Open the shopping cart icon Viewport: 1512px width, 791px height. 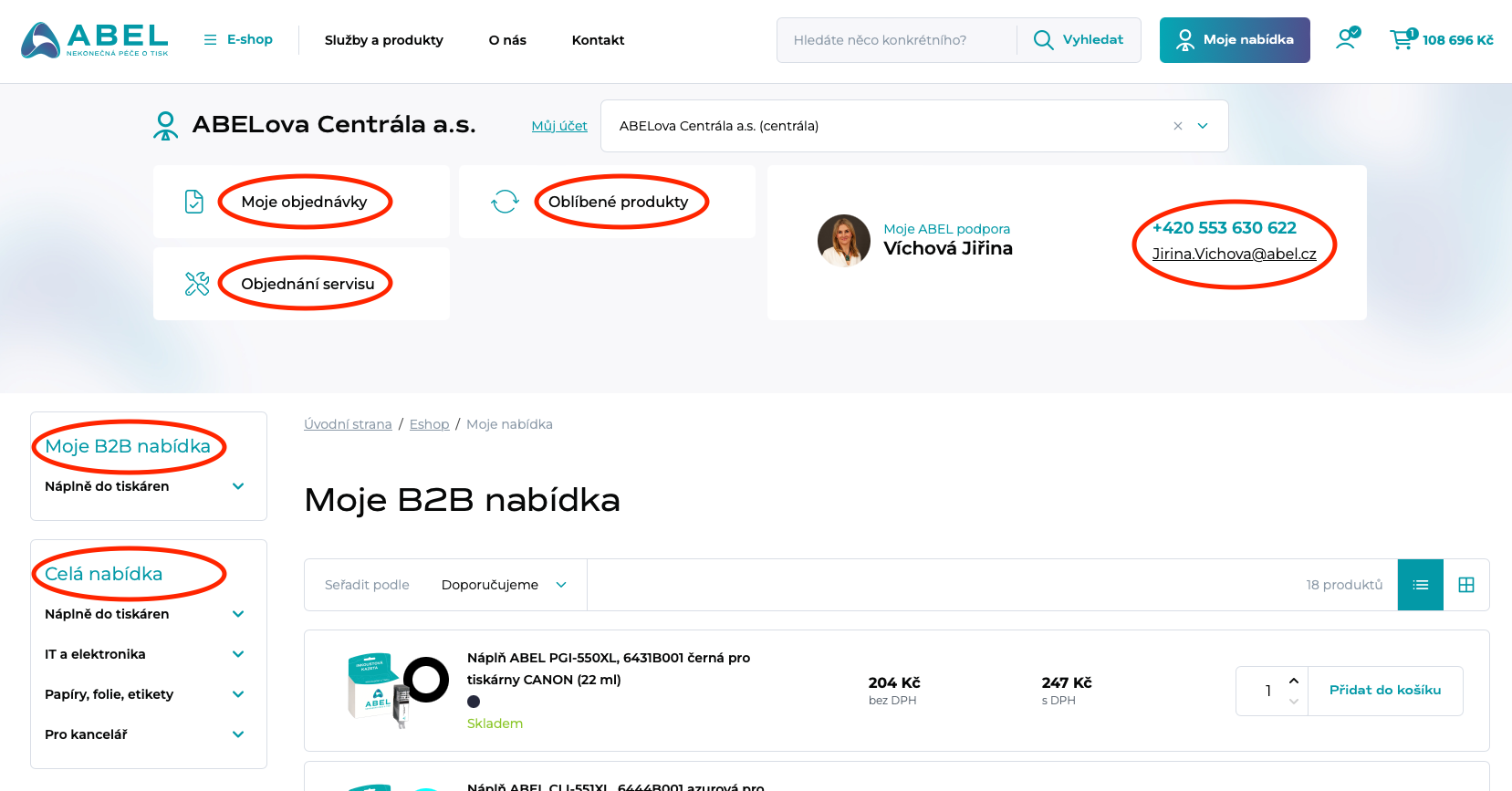[x=1403, y=39]
